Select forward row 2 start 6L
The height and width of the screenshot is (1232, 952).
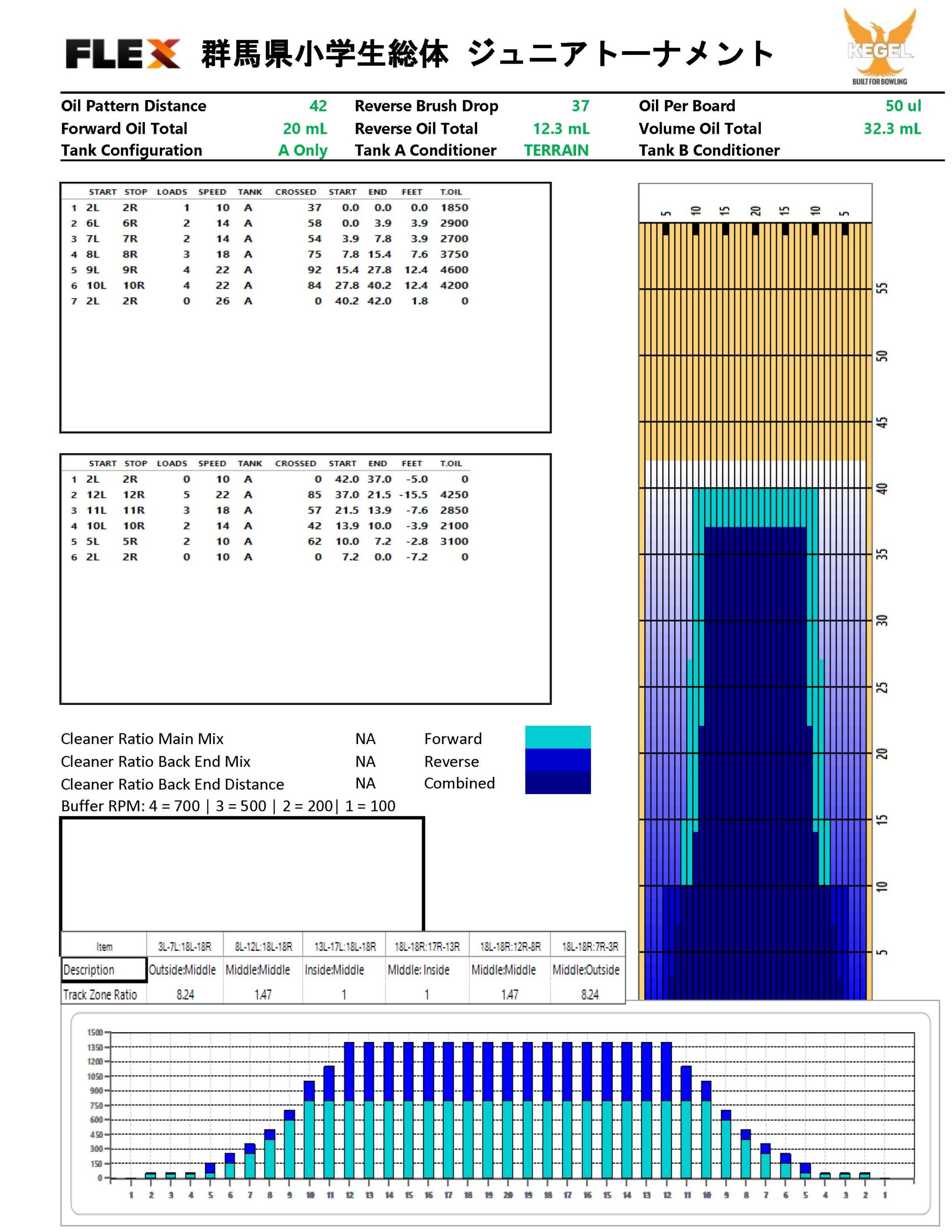pyautogui.click(x=92, y=223)
